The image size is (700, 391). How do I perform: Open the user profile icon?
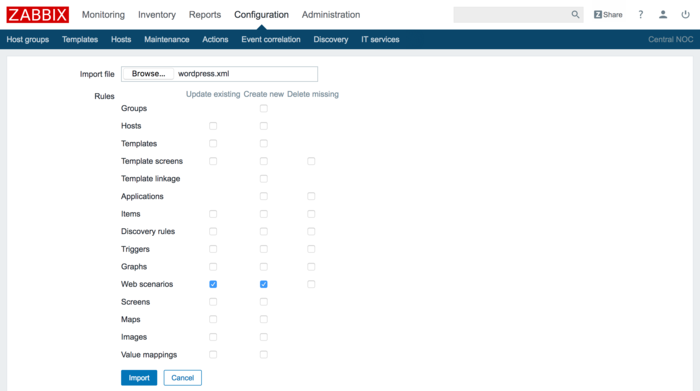coord(663,15)
